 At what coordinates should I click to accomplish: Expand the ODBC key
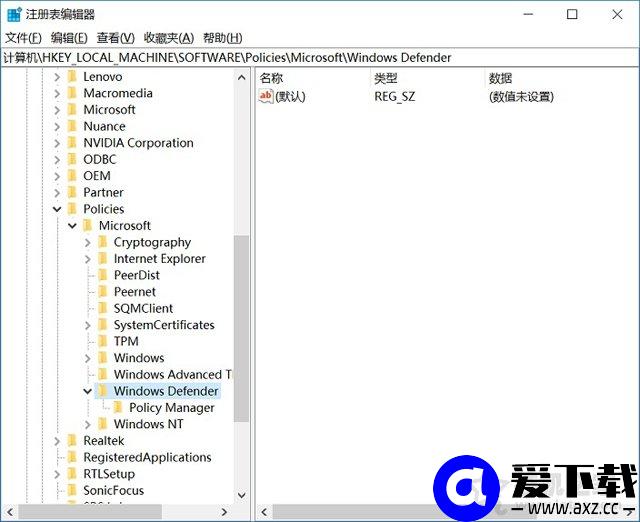tap(57, 160)
